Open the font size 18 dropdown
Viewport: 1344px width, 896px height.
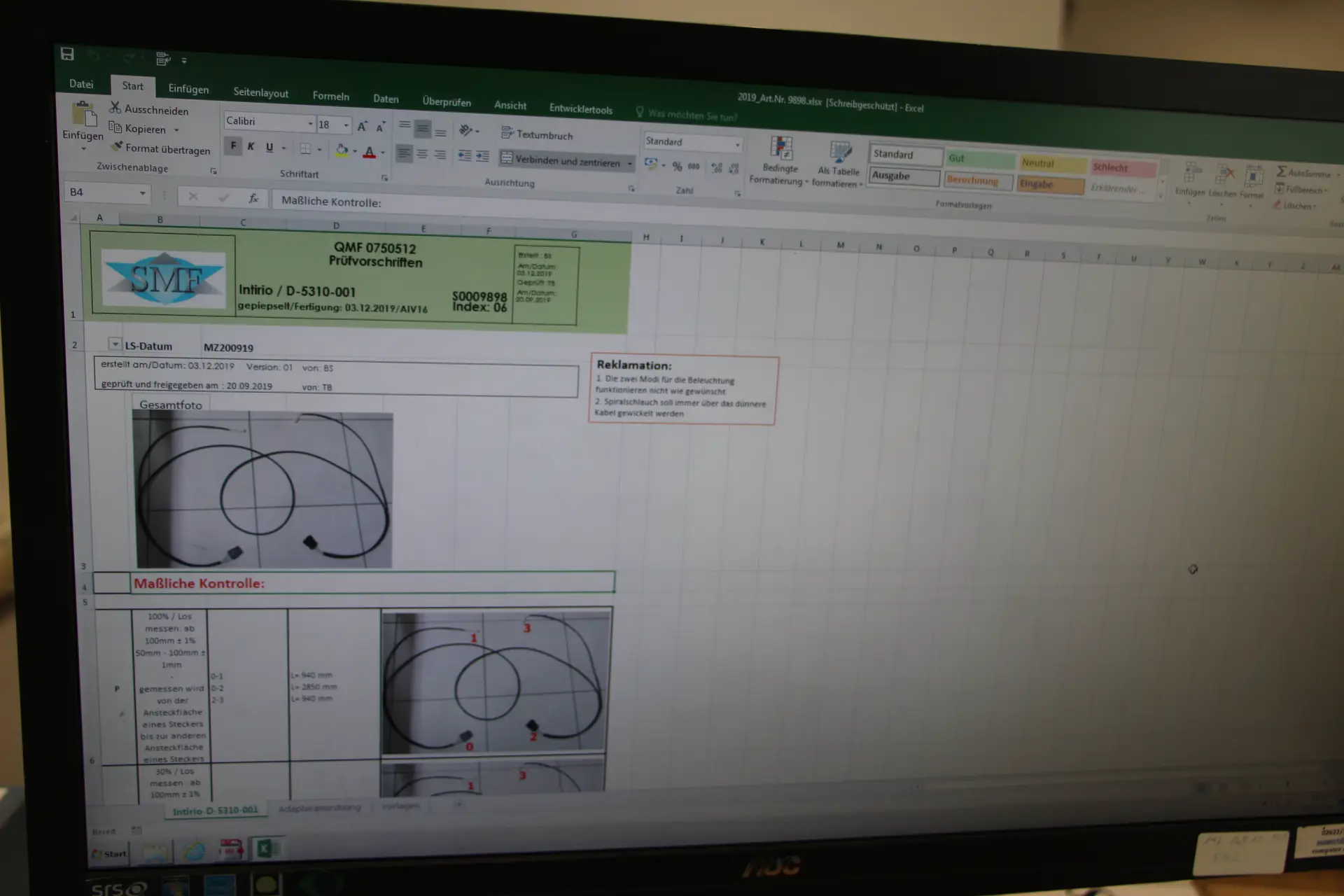[x=346, y=125]
